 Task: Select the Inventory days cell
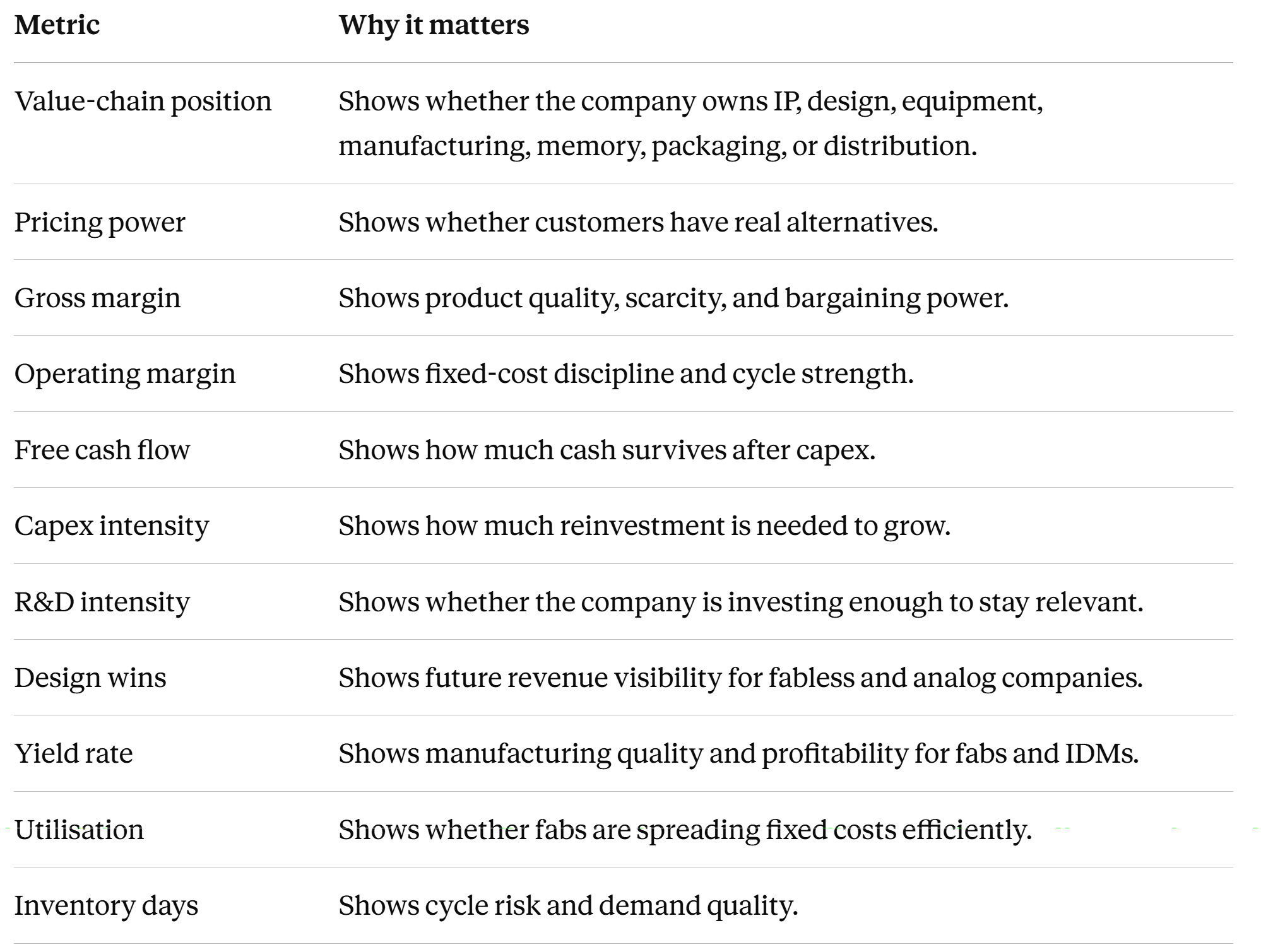[106, 905]
